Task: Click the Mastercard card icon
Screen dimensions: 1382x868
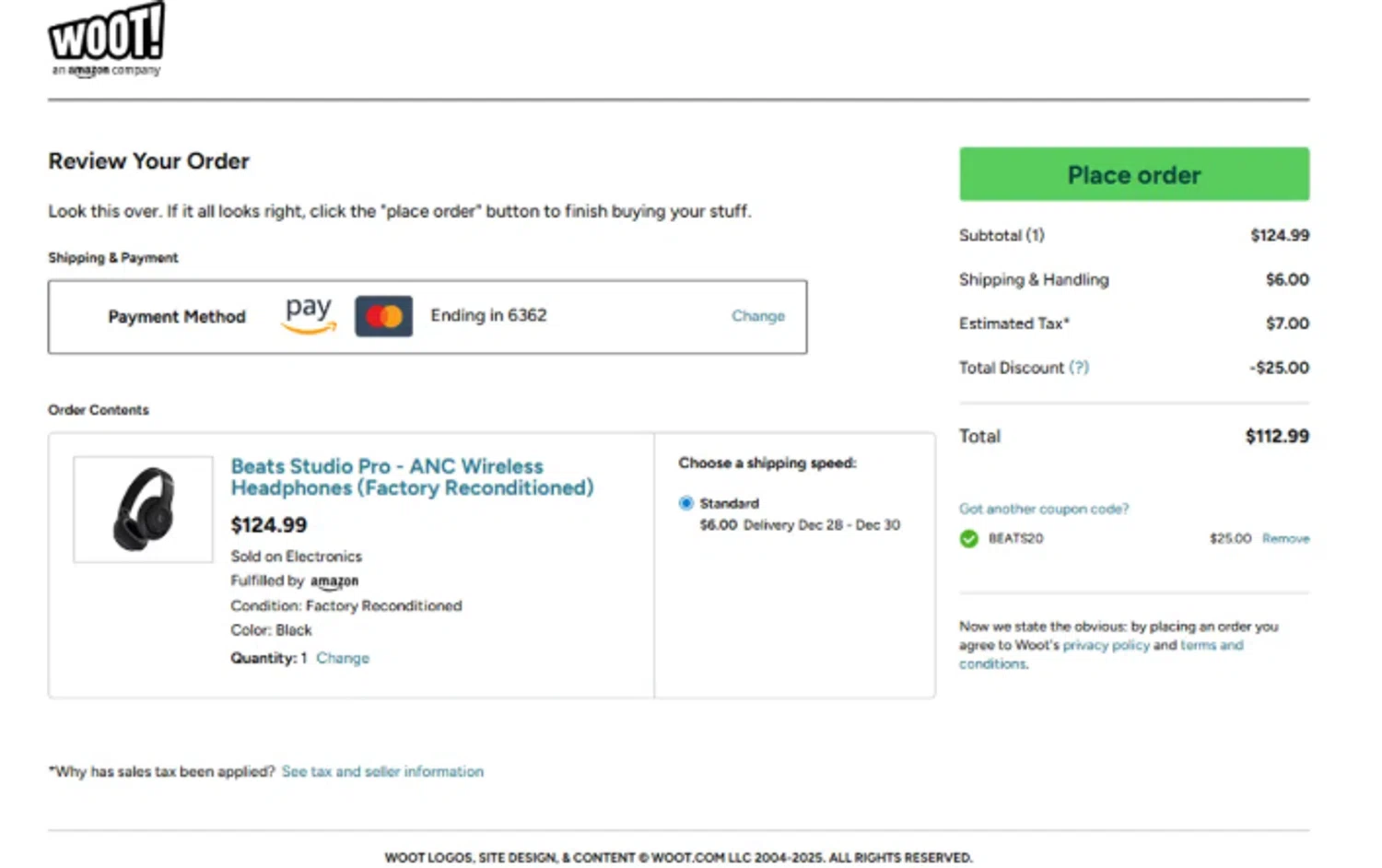Action: pos(383,316)
